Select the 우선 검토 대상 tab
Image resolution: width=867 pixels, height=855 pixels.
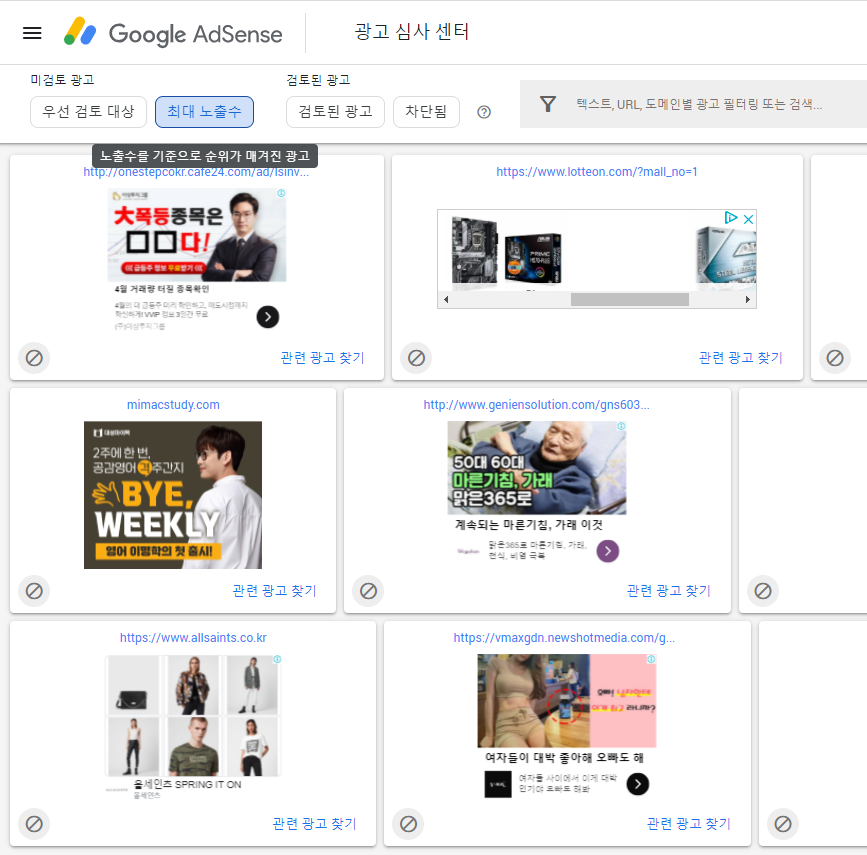88,112
